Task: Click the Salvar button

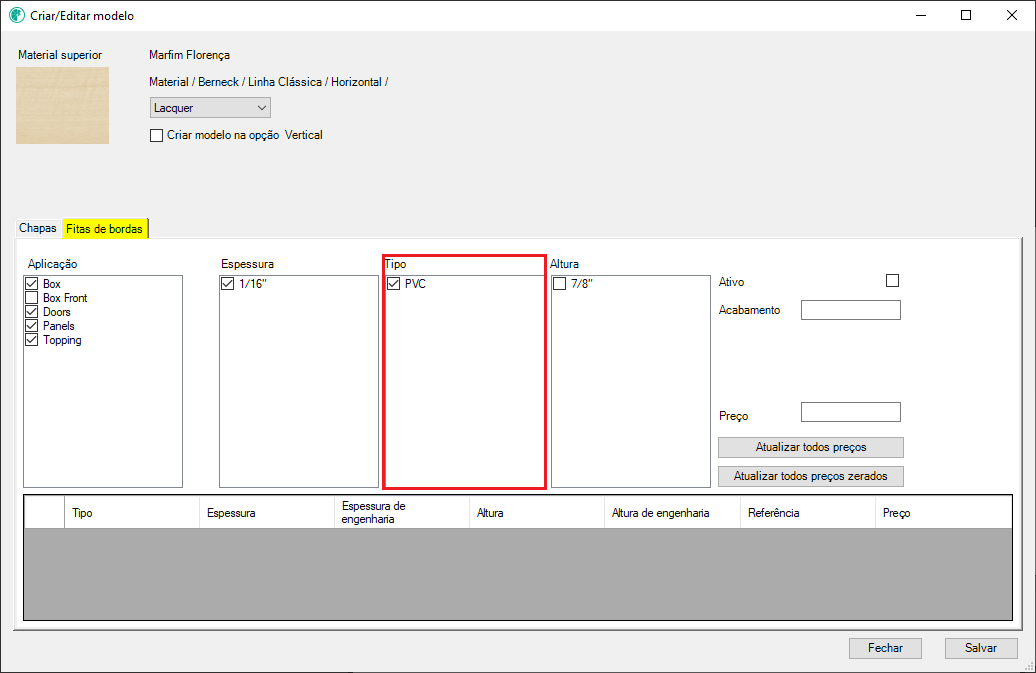Action: 981,648
